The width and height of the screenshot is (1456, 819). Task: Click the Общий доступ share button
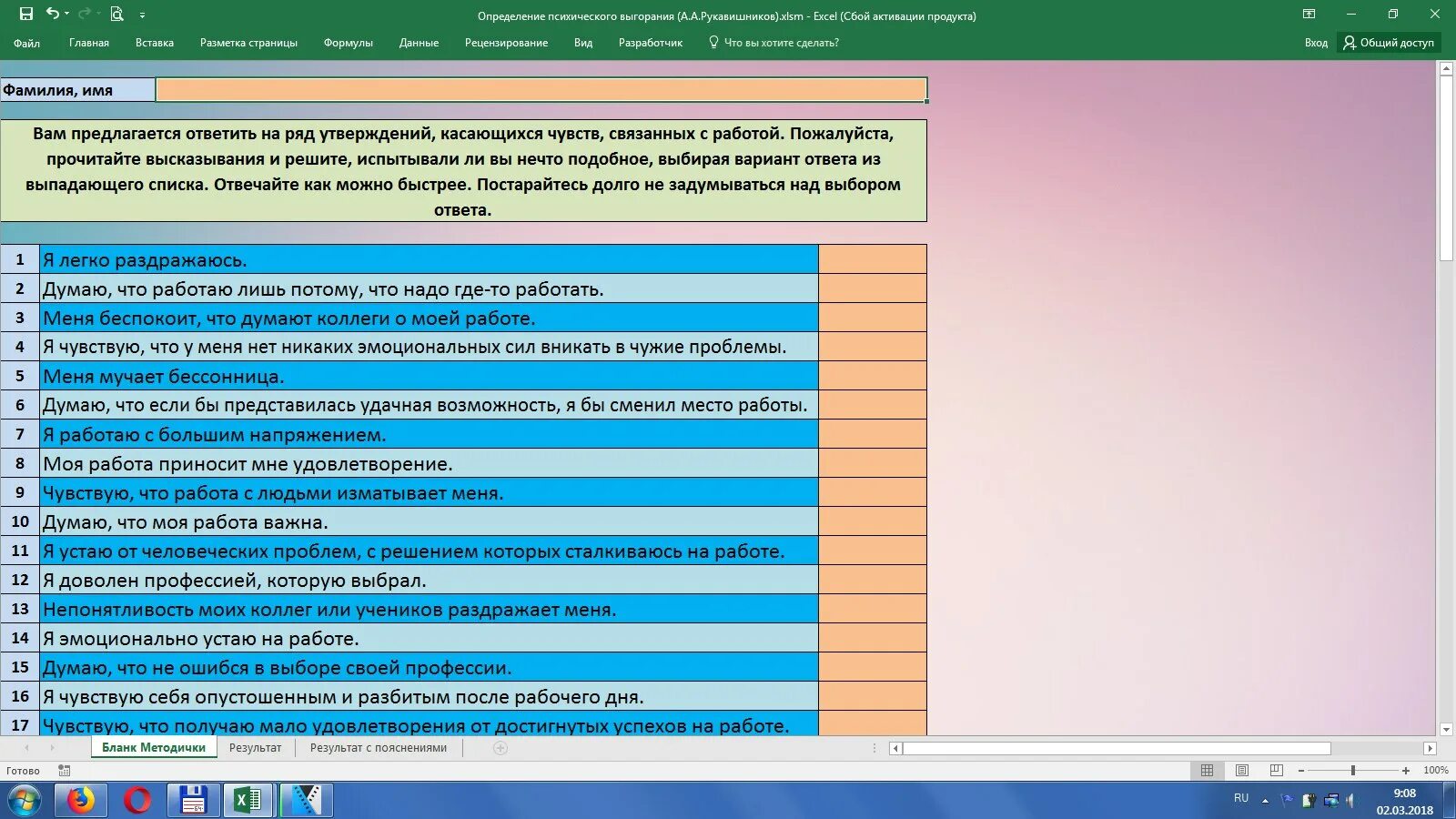[1389, 43]
